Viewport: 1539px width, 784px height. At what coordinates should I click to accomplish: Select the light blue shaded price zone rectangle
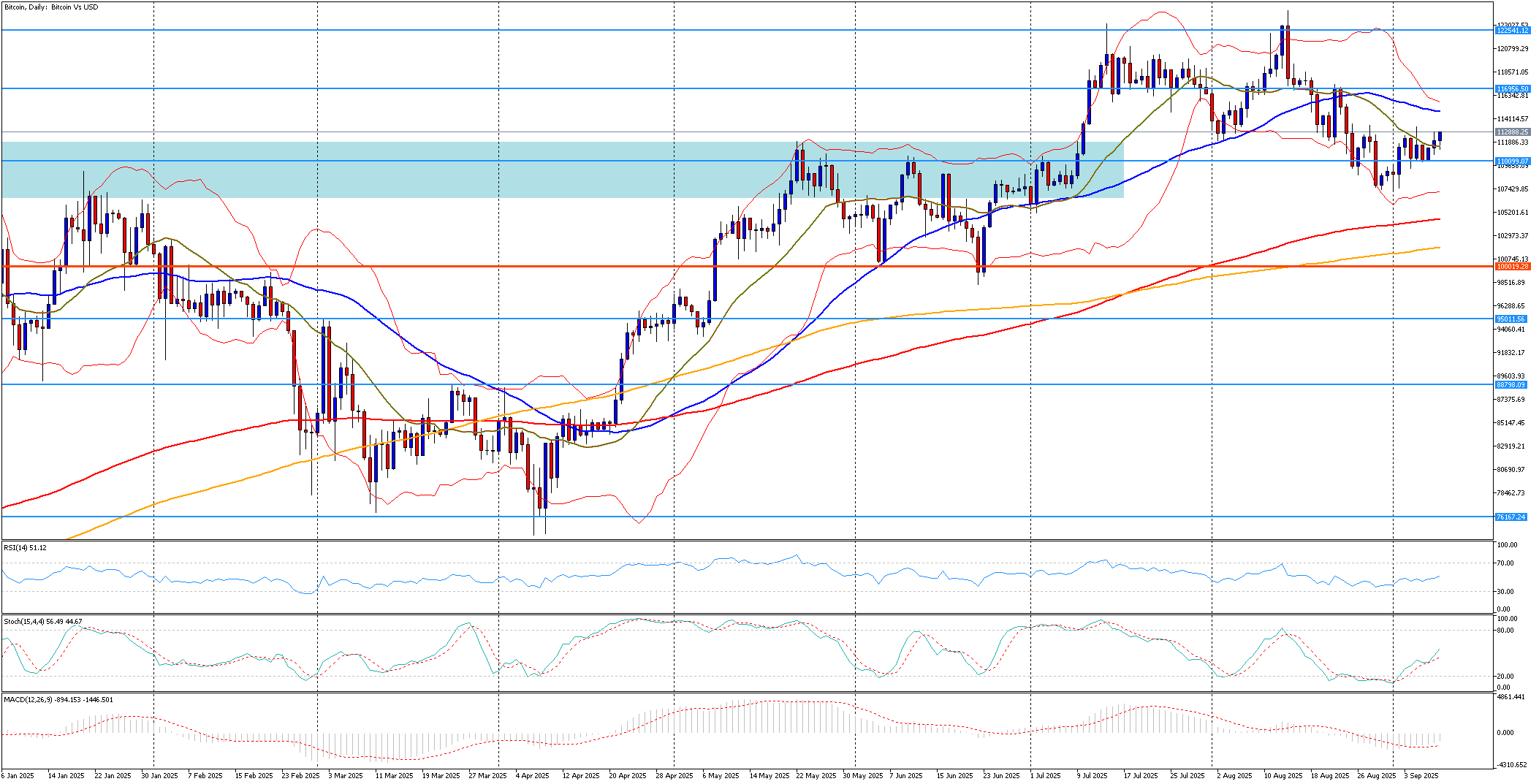tap(563, 170)
